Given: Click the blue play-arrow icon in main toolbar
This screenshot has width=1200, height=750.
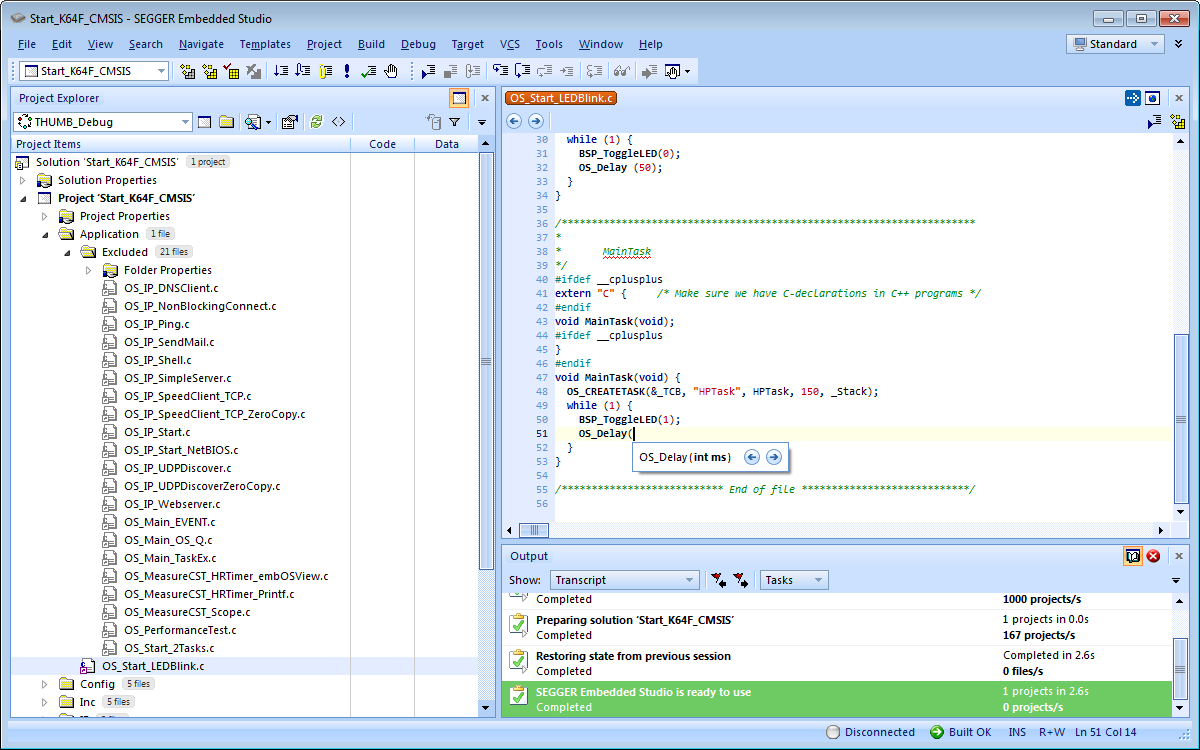Looking at the screenshot, I should point(428,71).
